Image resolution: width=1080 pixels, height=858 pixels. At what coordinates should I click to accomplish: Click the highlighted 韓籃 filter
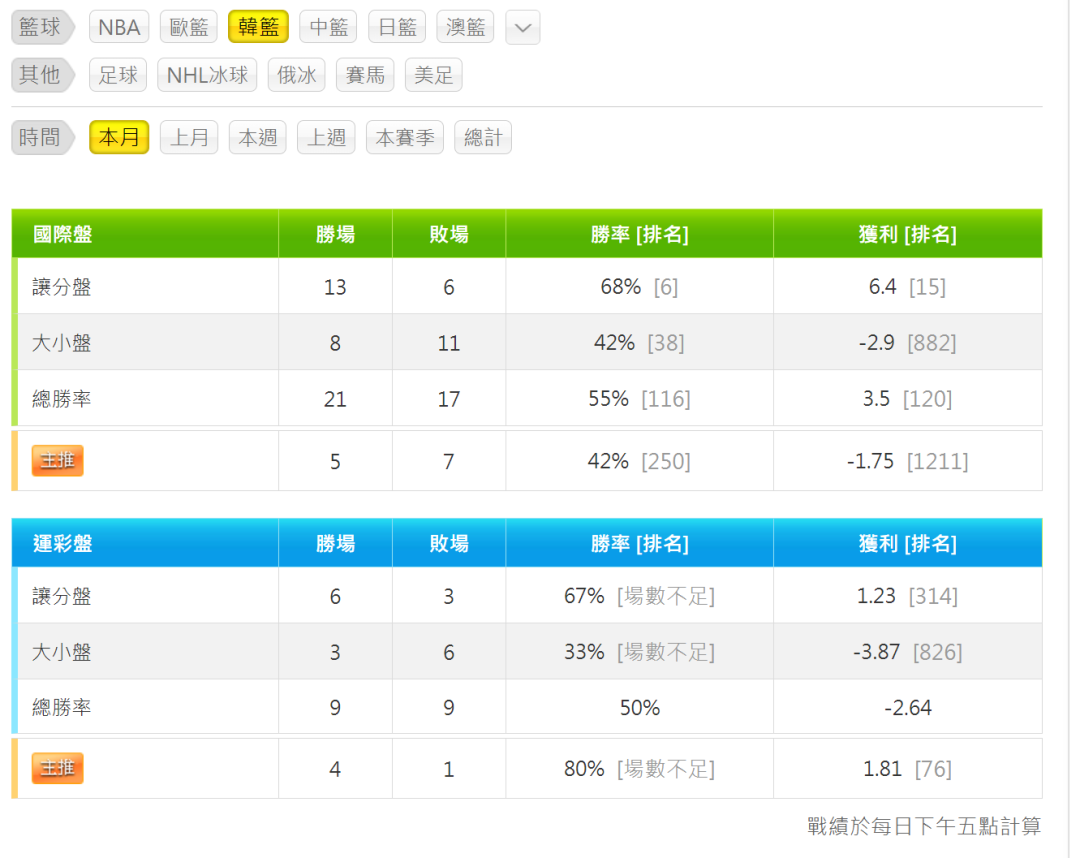coord(258,28)
